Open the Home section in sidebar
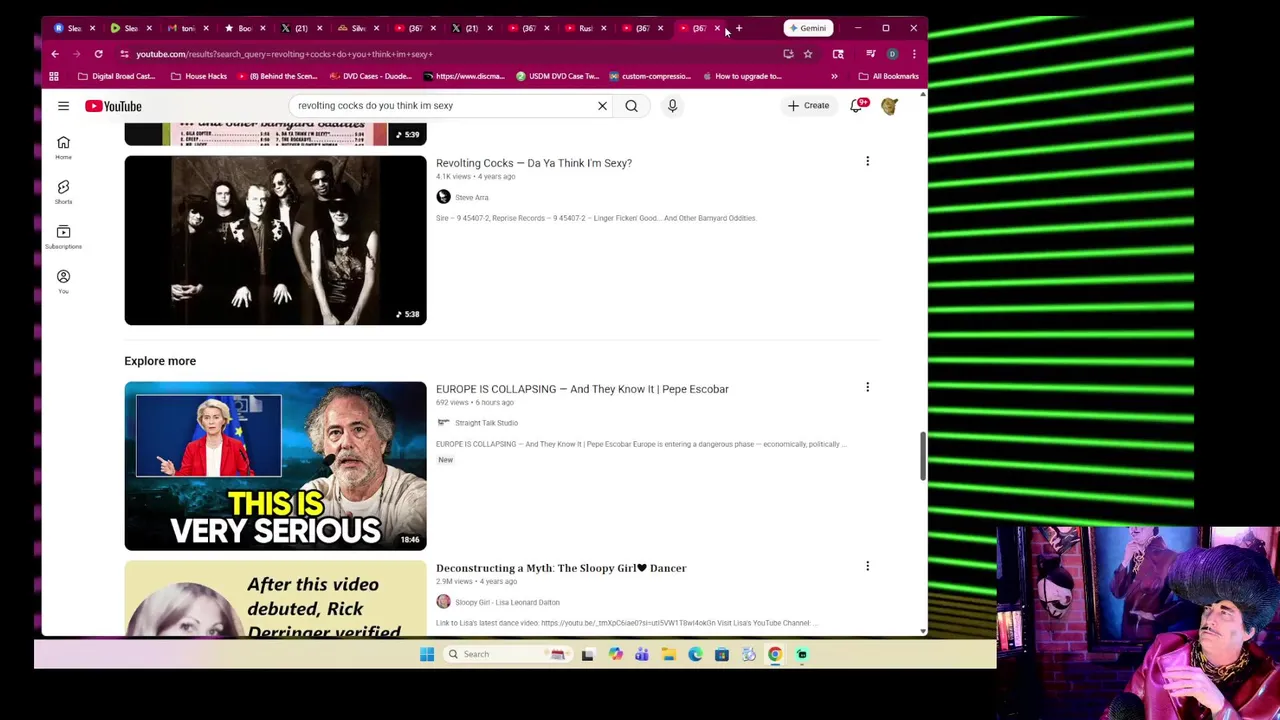Screen dimensions: 1280x720 tap(63, 147)
